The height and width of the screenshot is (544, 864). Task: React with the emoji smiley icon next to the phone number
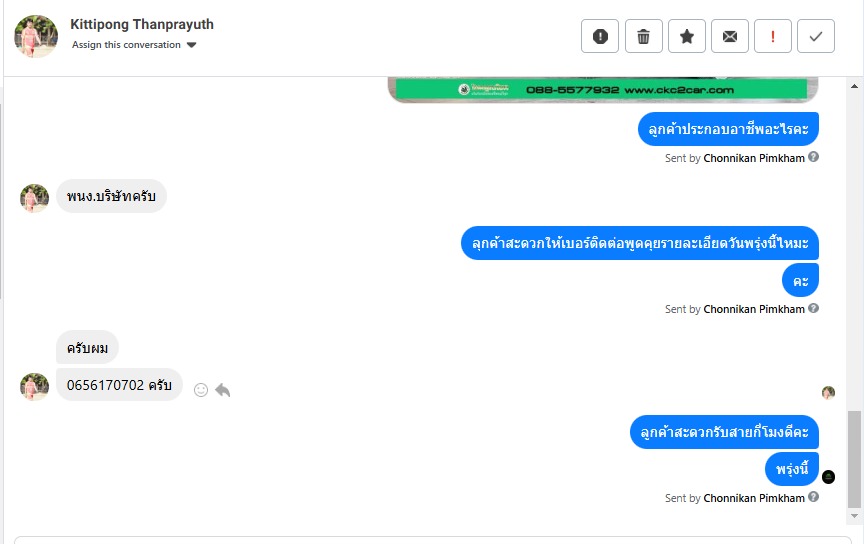201,390
